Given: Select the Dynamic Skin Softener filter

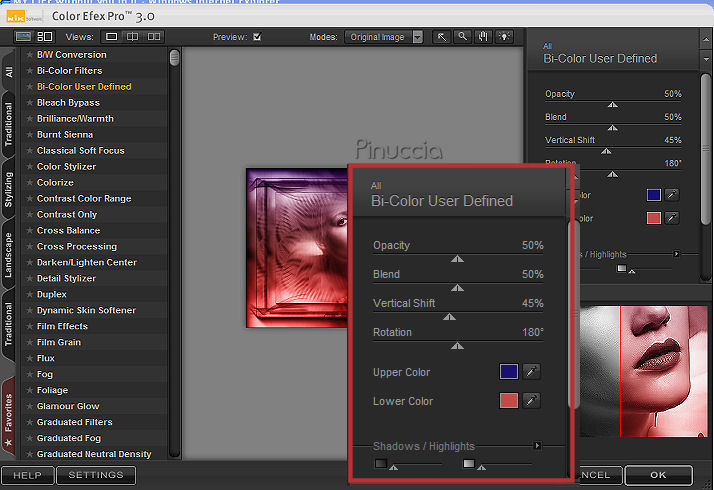Looking at the screenshot, I should point(86,310).
